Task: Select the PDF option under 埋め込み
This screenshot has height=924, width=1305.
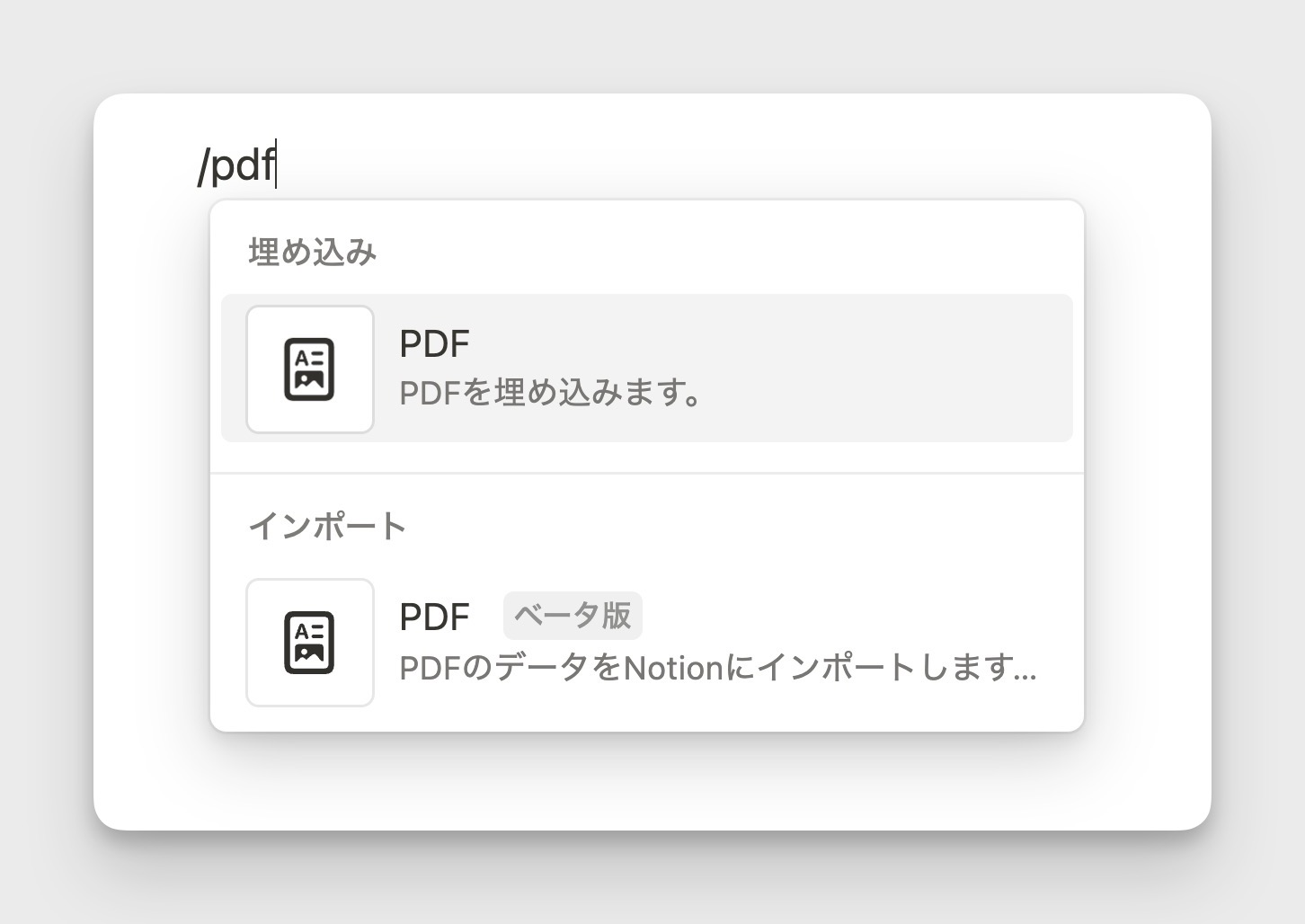Action: pyautogui.click(x=647, y=369)
